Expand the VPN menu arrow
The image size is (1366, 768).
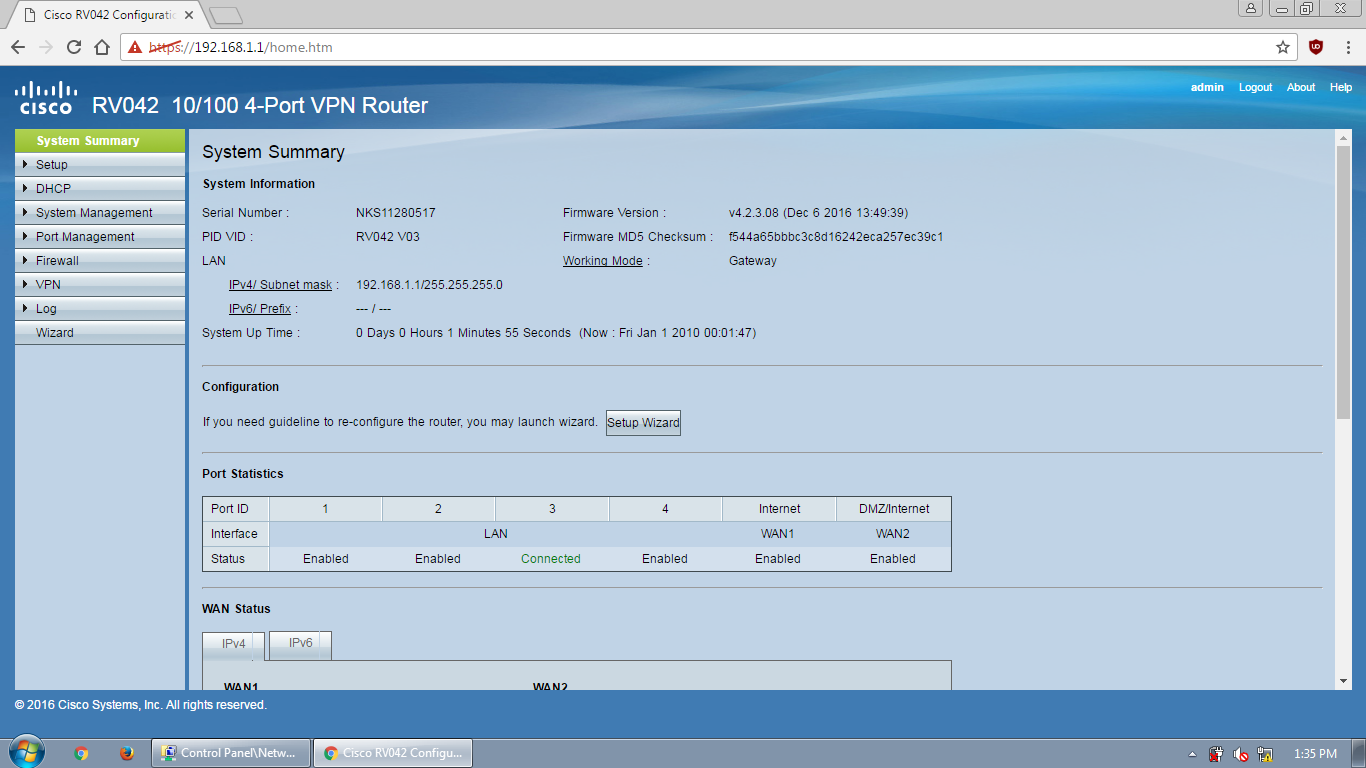point(25,284)
